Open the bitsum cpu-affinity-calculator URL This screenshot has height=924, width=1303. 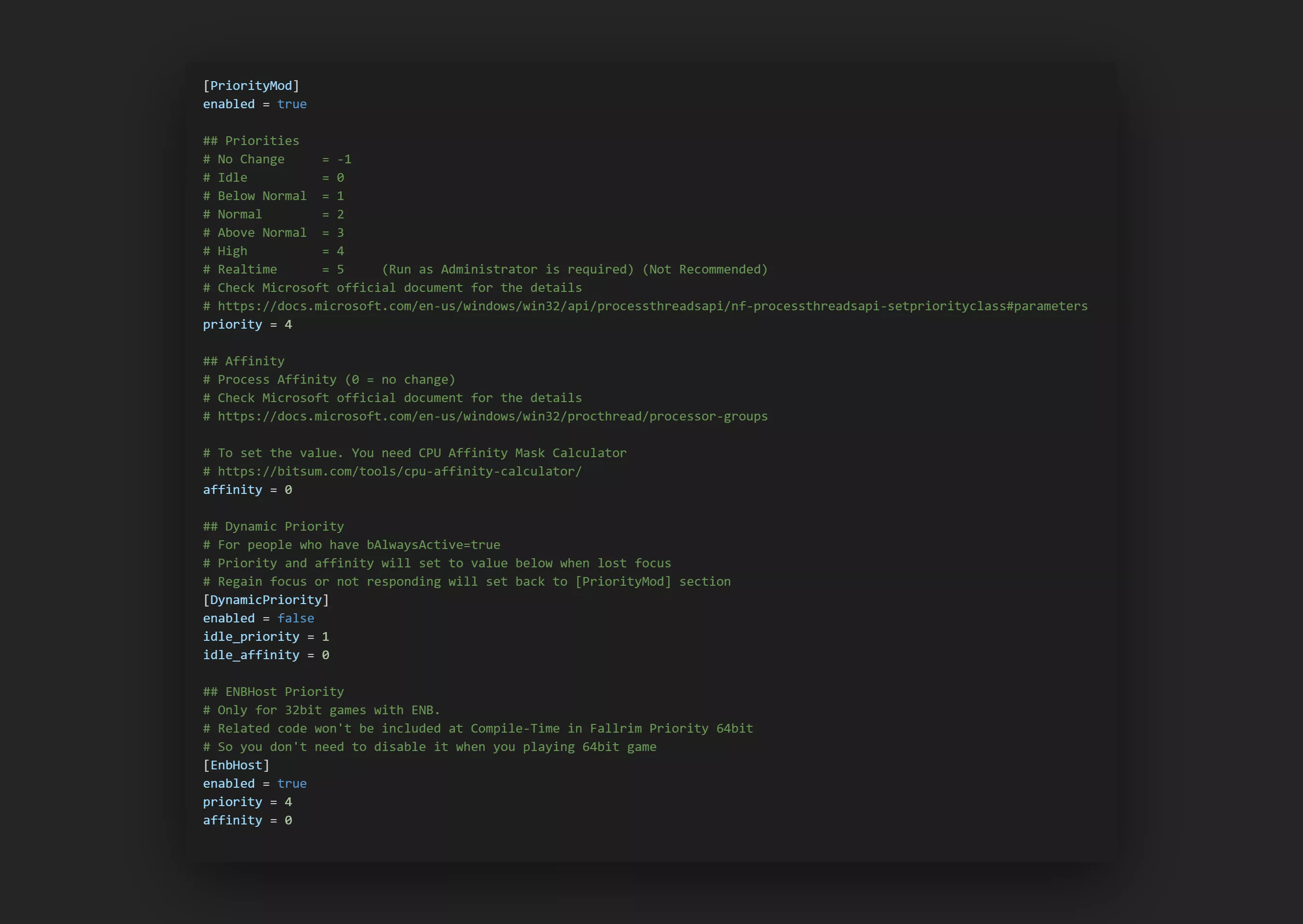(400, 471)
